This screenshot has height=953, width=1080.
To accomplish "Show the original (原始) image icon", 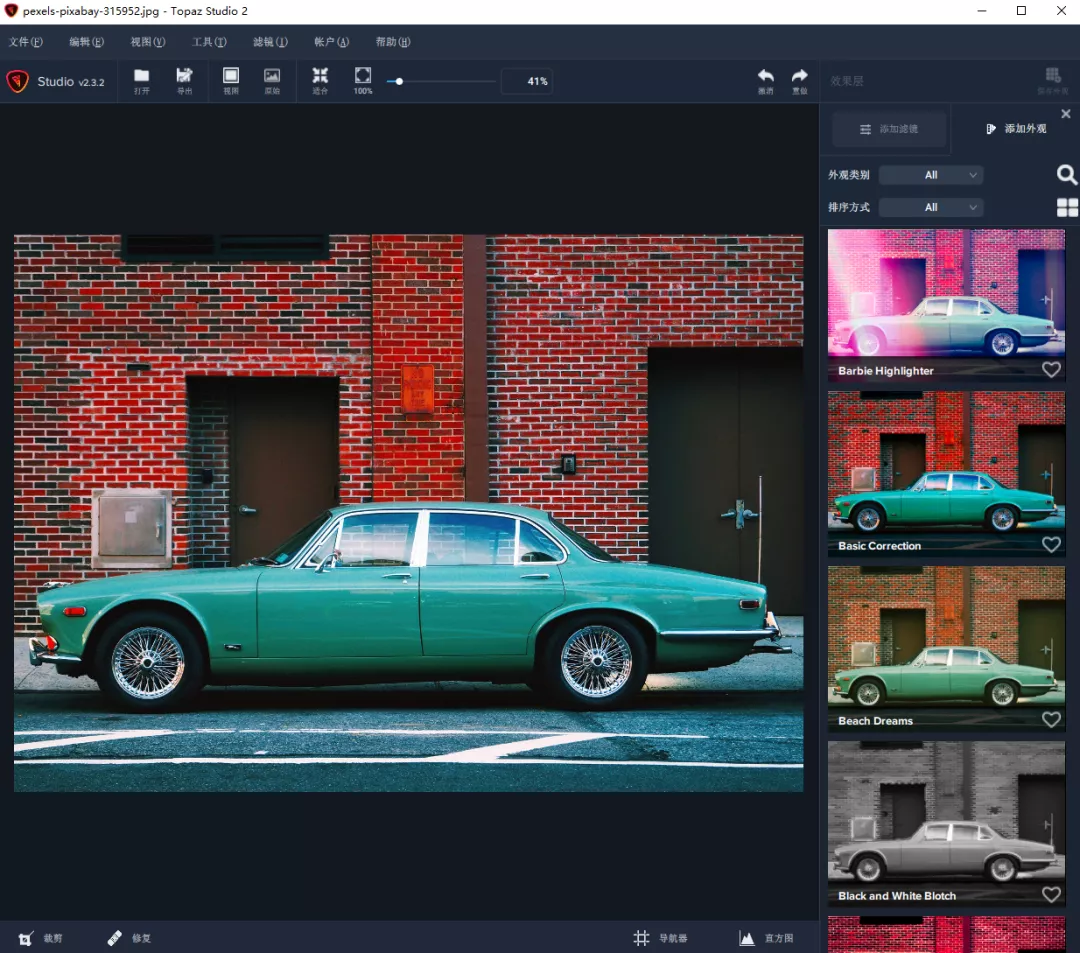I will [272, 77].
